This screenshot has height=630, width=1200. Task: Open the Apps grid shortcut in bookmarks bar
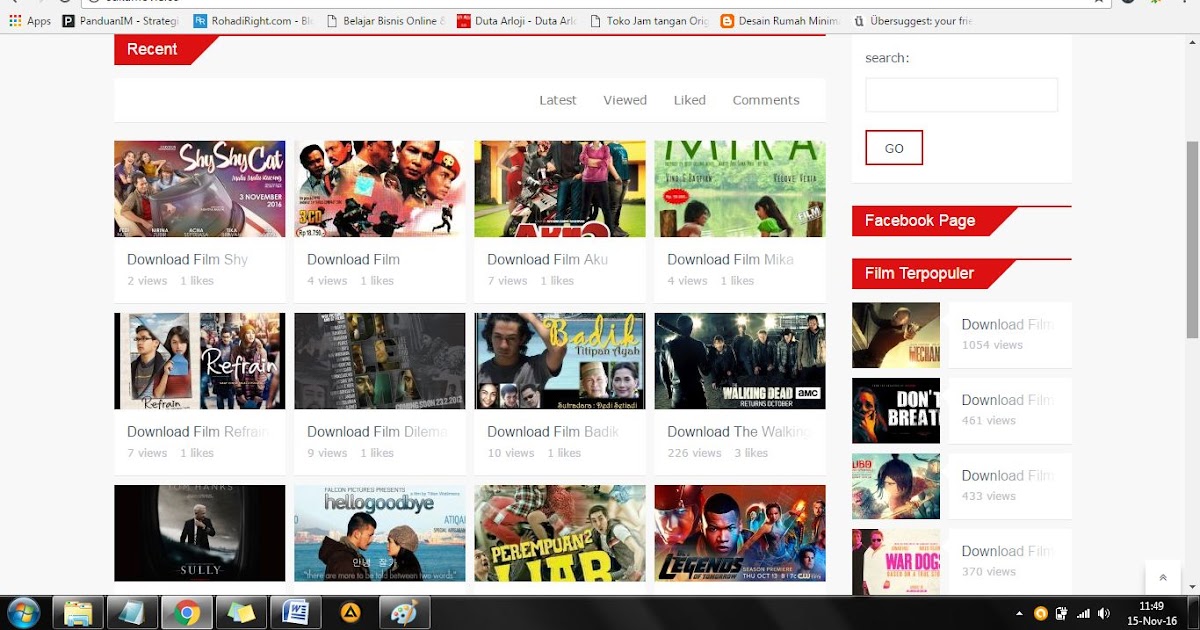[x=29, y=20]
